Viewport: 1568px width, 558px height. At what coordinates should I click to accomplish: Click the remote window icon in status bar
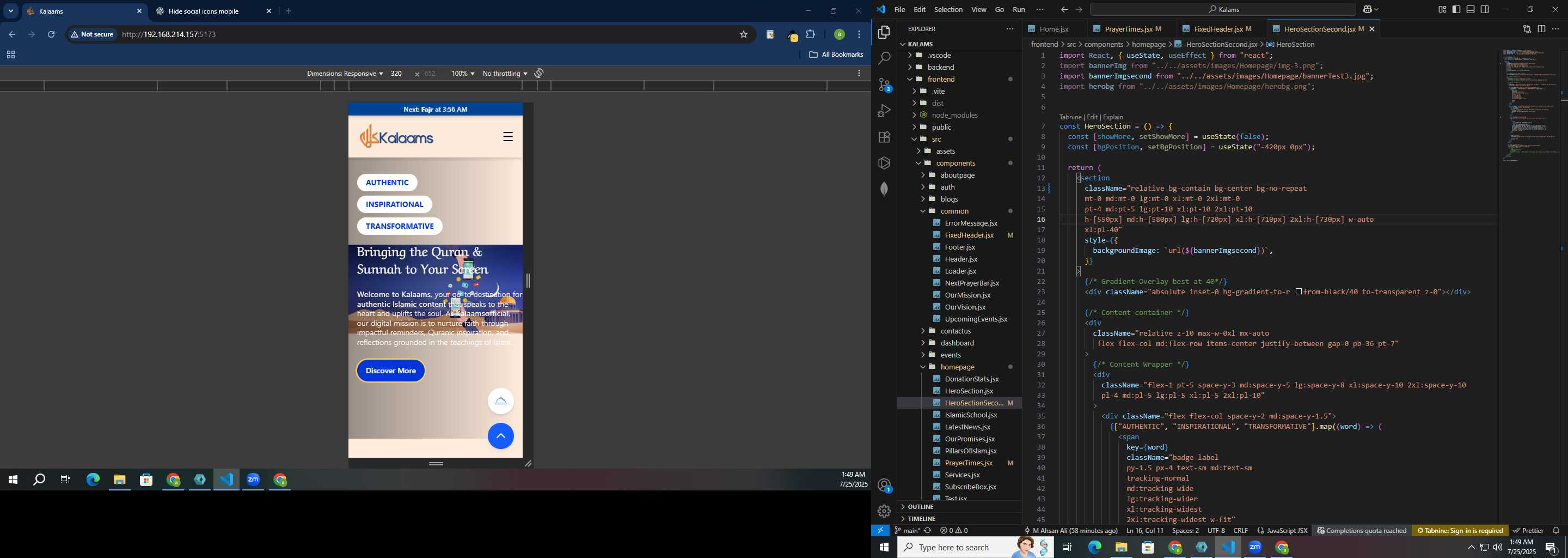880,531
